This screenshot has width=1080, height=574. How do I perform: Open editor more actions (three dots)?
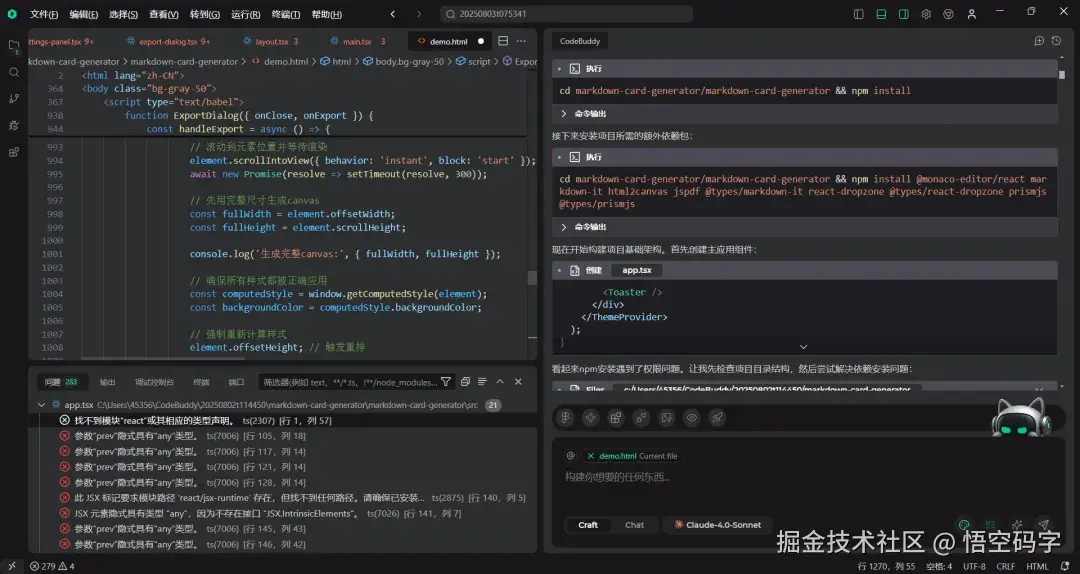point(521,41)
